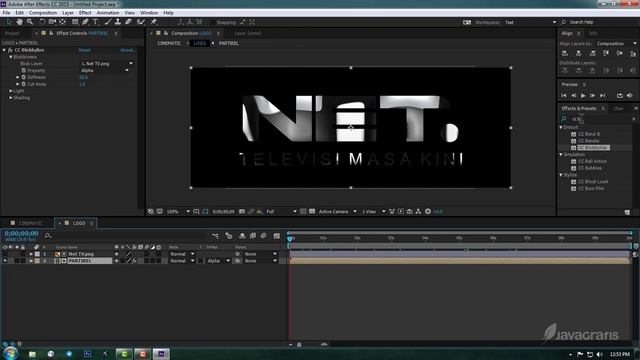Screen dimensions: 640x360
Task: Select the Type text tool
Action: pyautogui.click(x=95, y=22)
